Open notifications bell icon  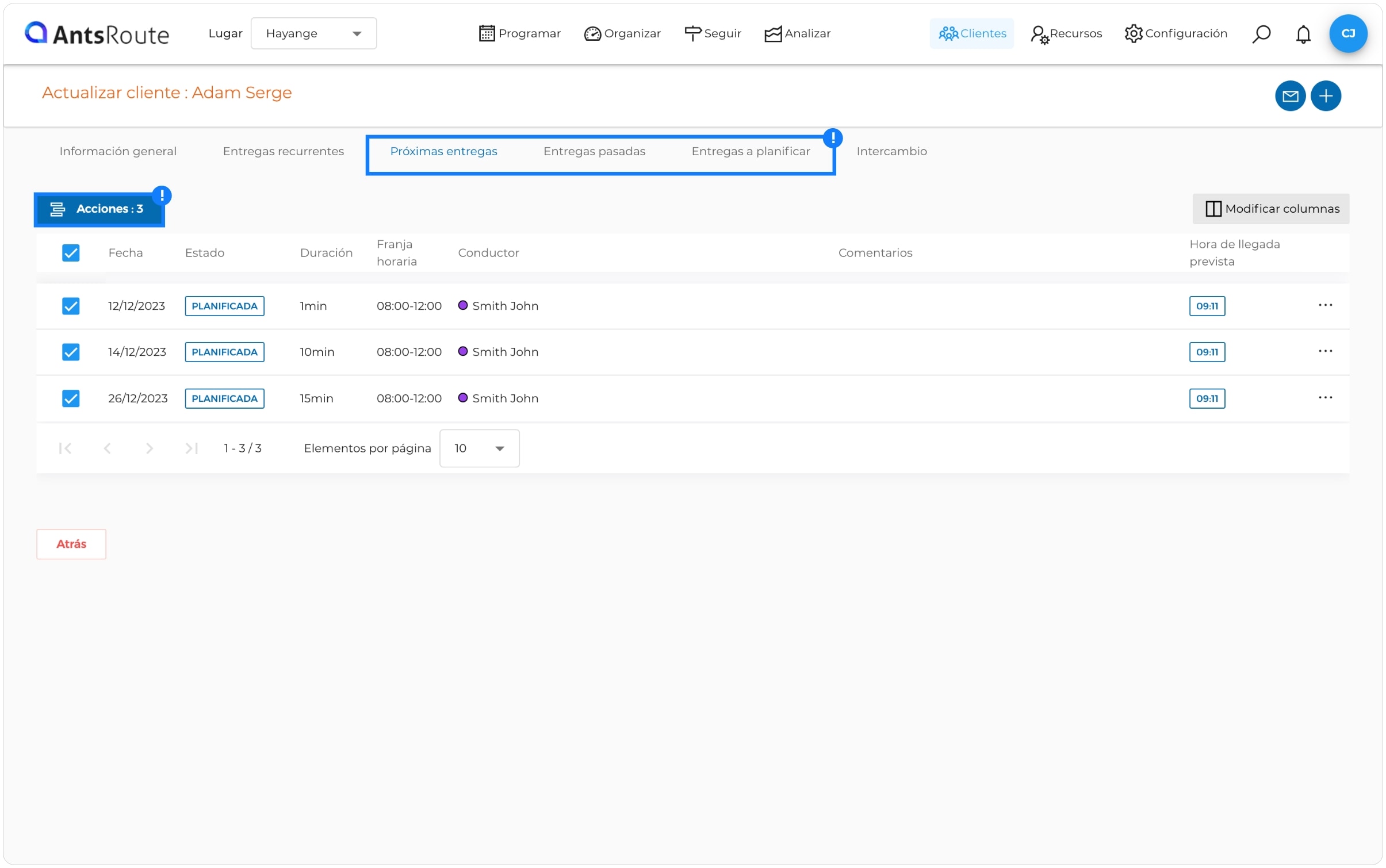click(1302, 33)
